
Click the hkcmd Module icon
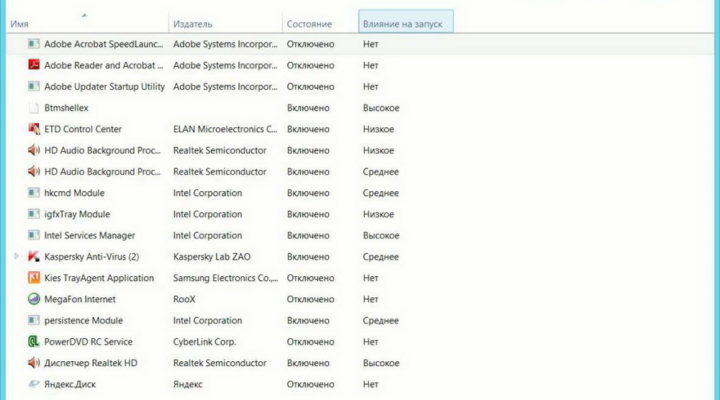tap(34, 193)
